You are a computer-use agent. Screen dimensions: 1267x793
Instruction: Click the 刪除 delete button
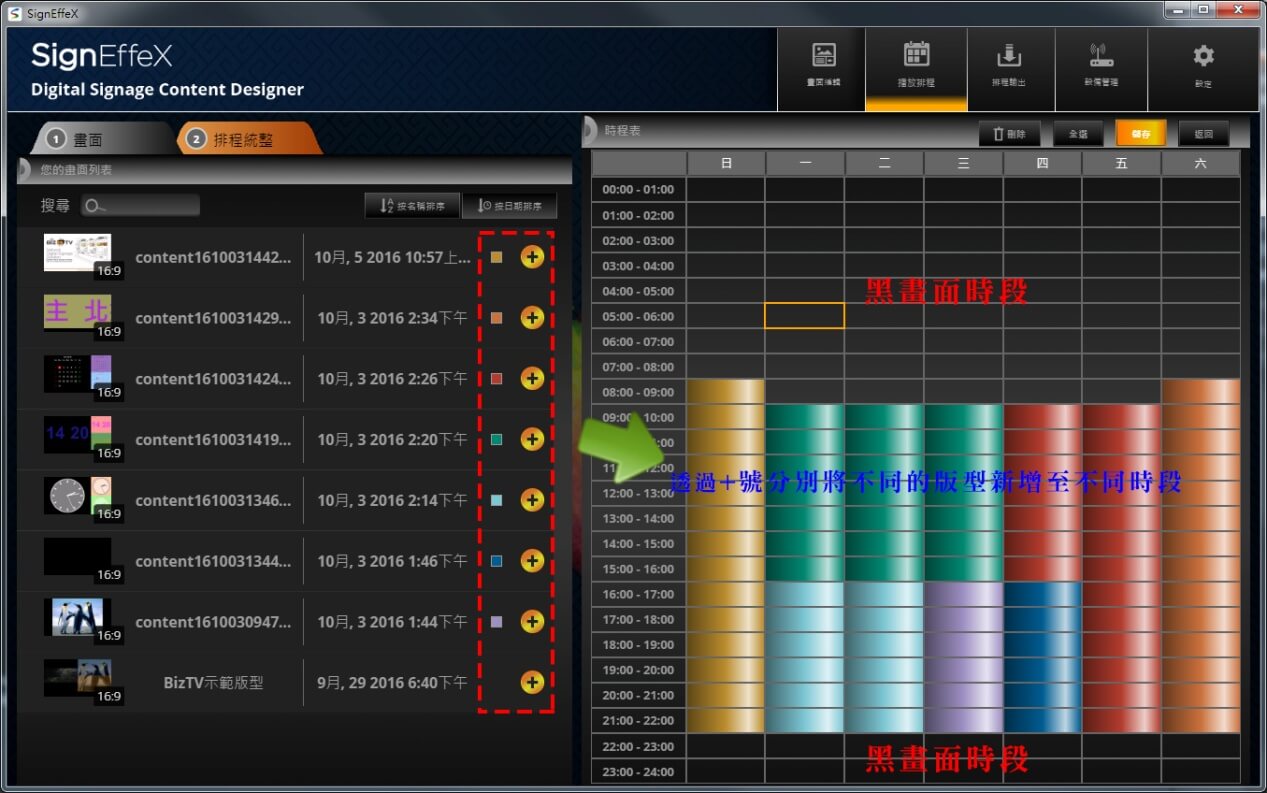pos(1008,133)
